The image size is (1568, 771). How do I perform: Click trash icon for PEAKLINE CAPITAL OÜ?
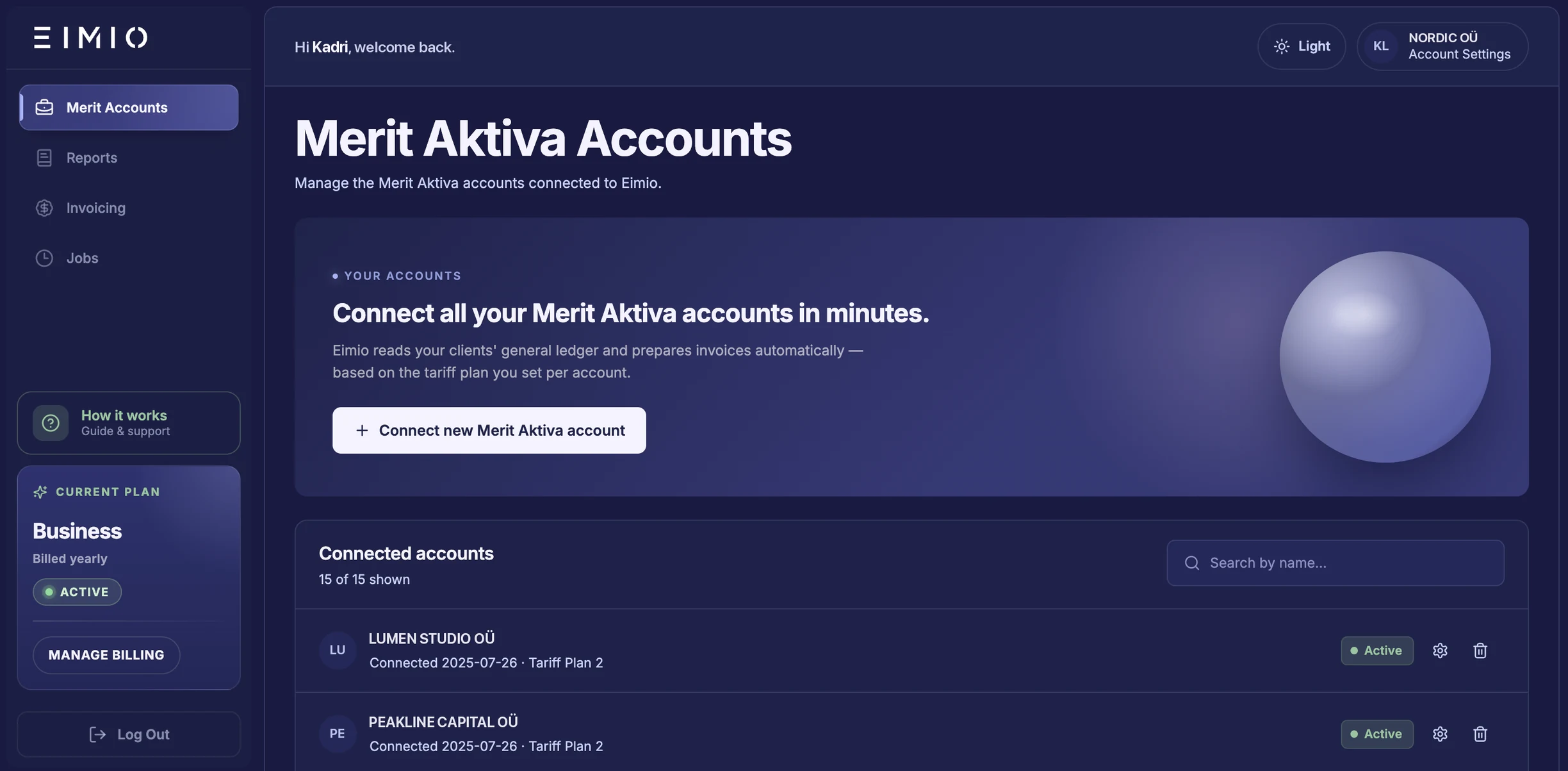pos(1480,734)
